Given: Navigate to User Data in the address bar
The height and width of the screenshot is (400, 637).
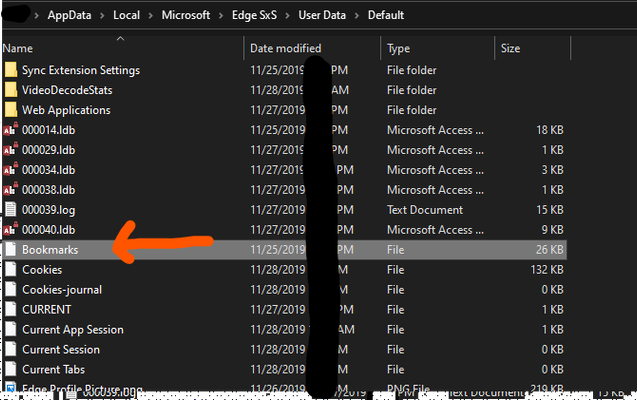Looking at the screenshot, I should [322, 15].
